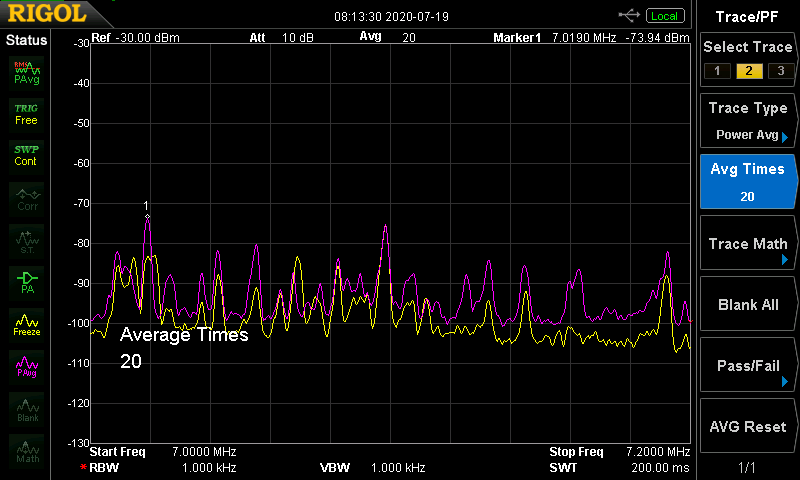The width and height of the screenshot is (800, 480).
Task: Click the Blank trace status icon
Action: pyautogui.click(x=27, y=410)
